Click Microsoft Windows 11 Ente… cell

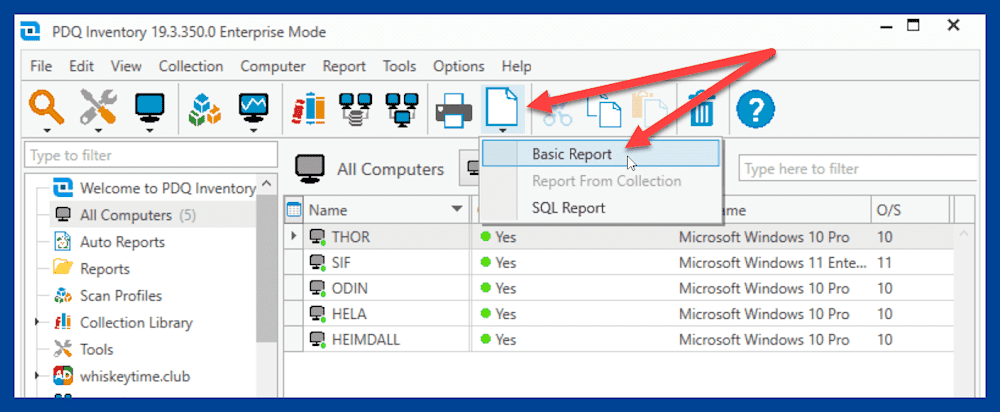(772, 263)
